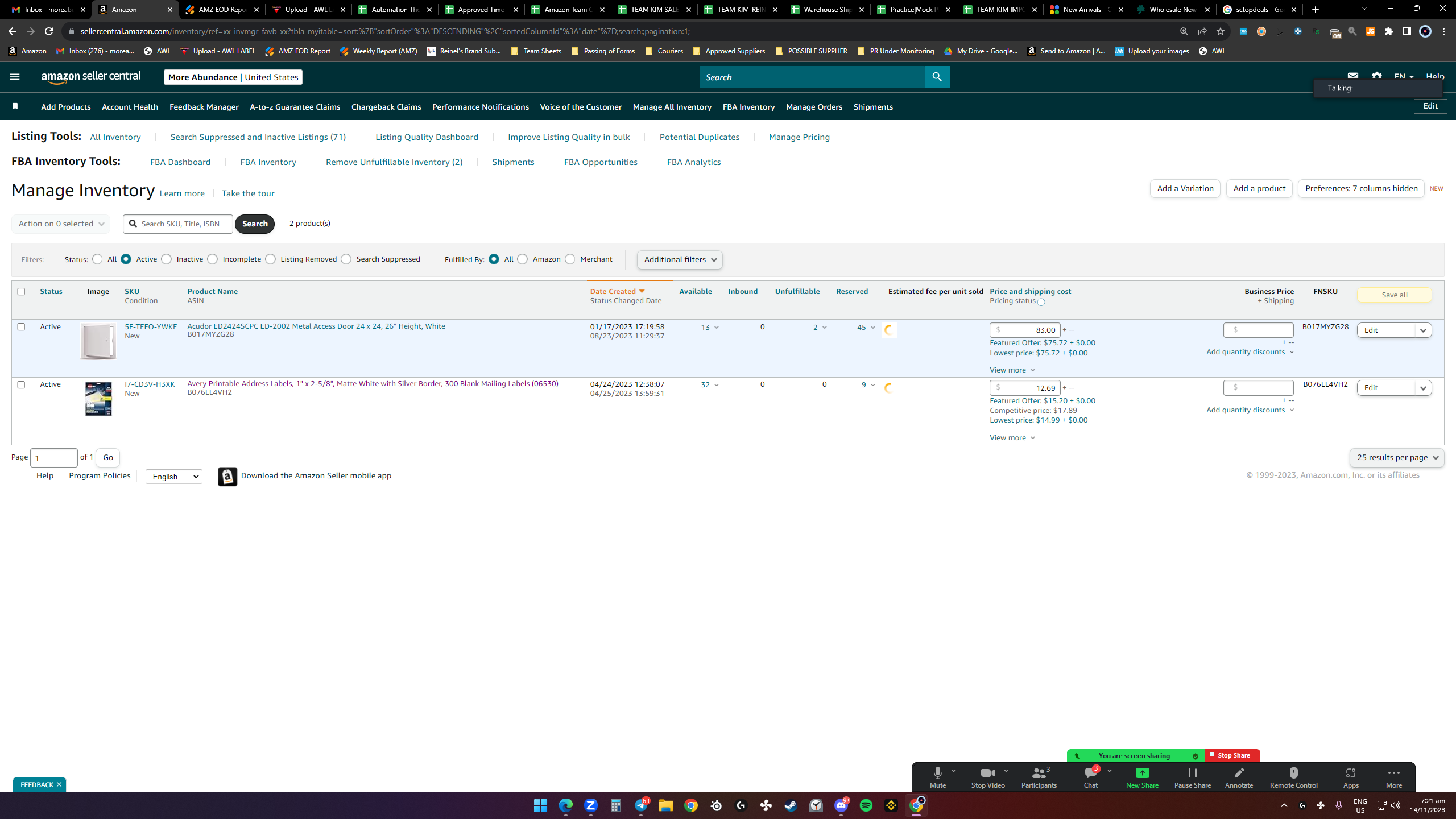Open Preferences: 7 columns hidden
This screenshot has width=1456, height=819.
pyautogui.click(x=1361, y=188)
